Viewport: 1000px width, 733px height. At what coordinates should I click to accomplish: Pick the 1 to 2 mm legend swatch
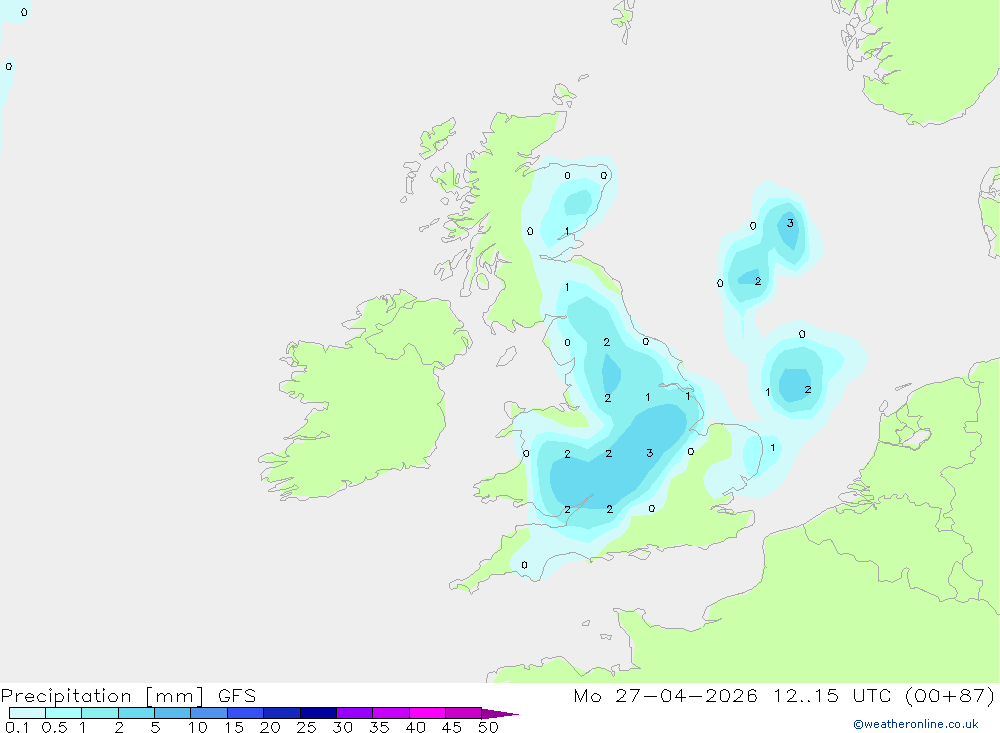point(99,713)
